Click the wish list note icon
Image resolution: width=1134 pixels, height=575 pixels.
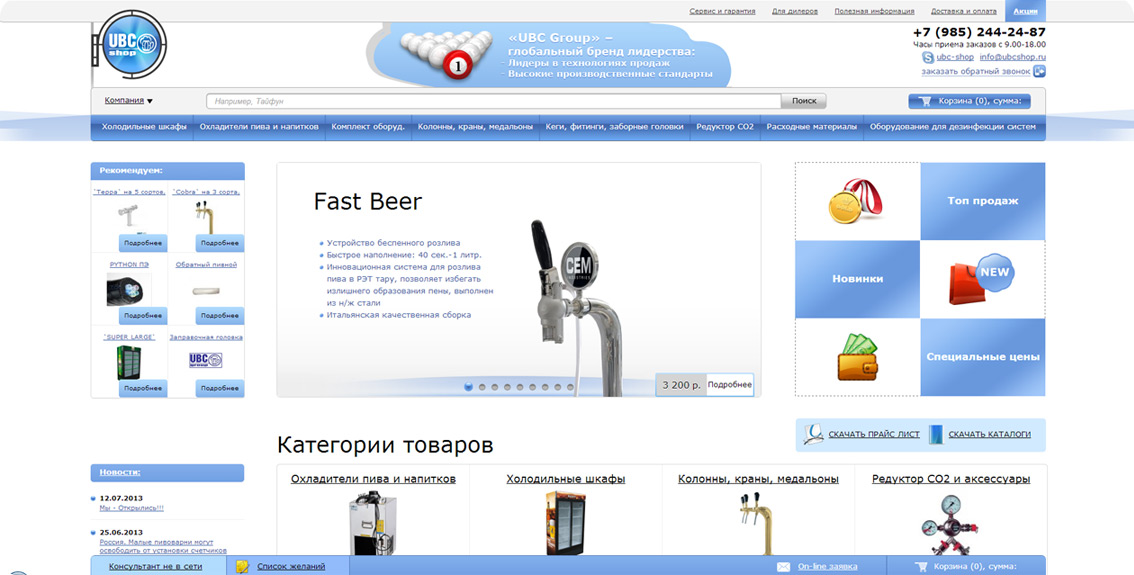click(242, 566)
